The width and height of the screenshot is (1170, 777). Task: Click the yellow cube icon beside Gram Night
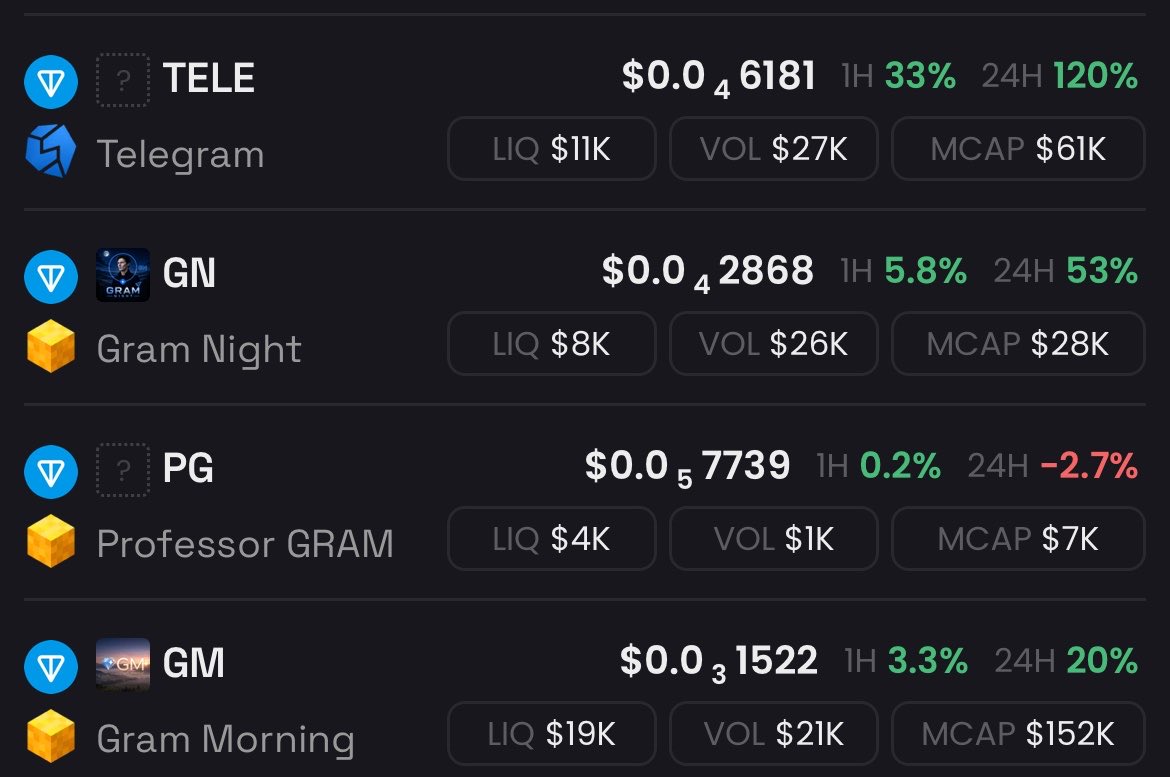(51, 346)
